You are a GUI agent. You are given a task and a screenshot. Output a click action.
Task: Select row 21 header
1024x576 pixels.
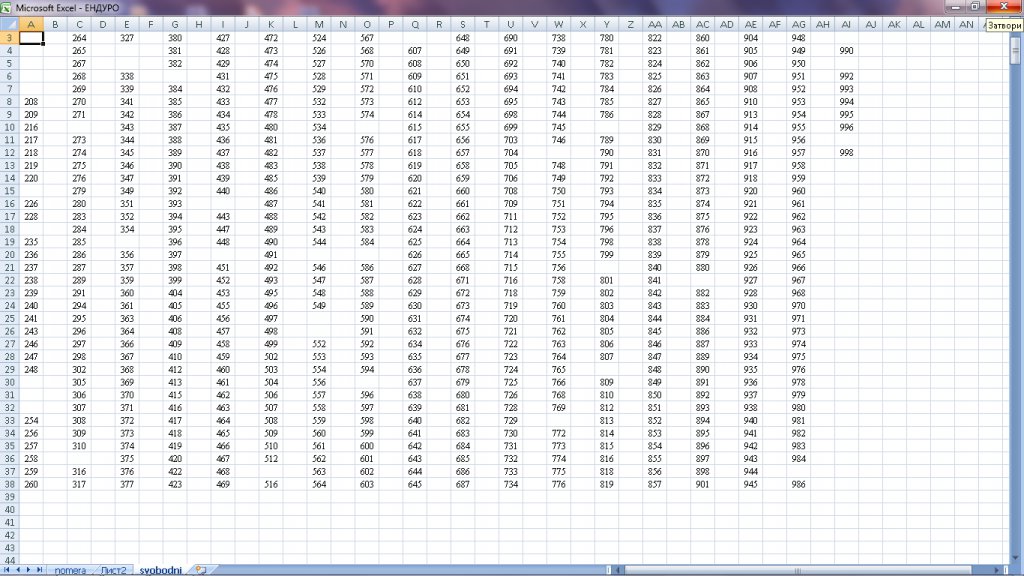9,268
